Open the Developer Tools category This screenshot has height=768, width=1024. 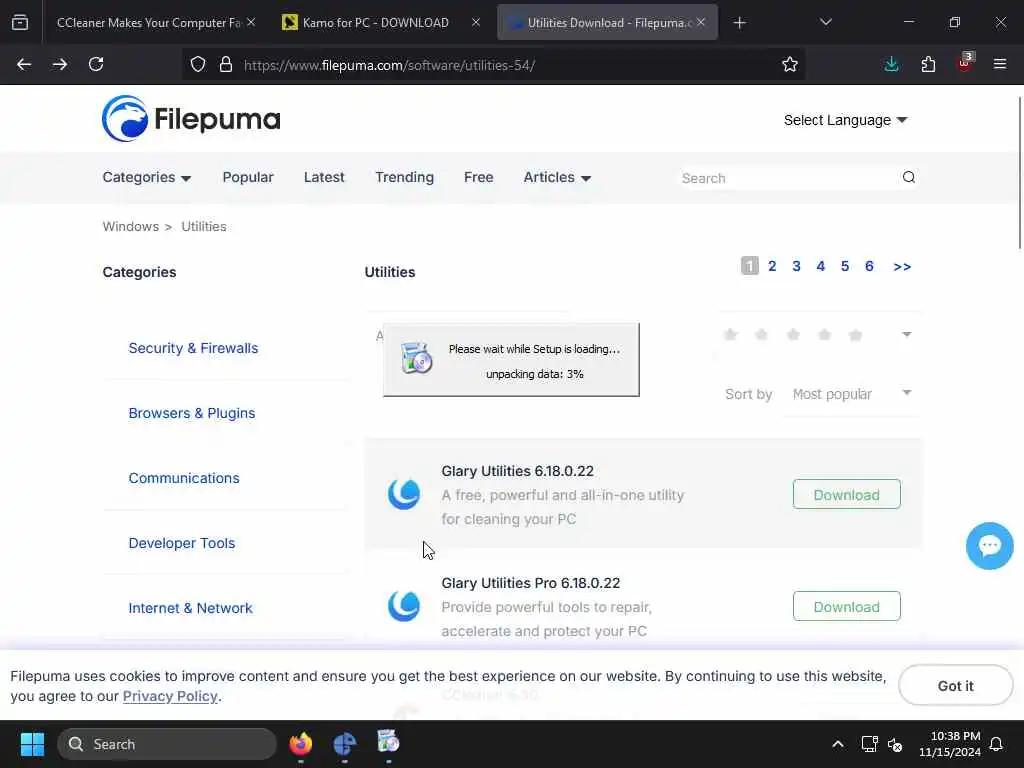pyautogui.click(x=182, y=543)
